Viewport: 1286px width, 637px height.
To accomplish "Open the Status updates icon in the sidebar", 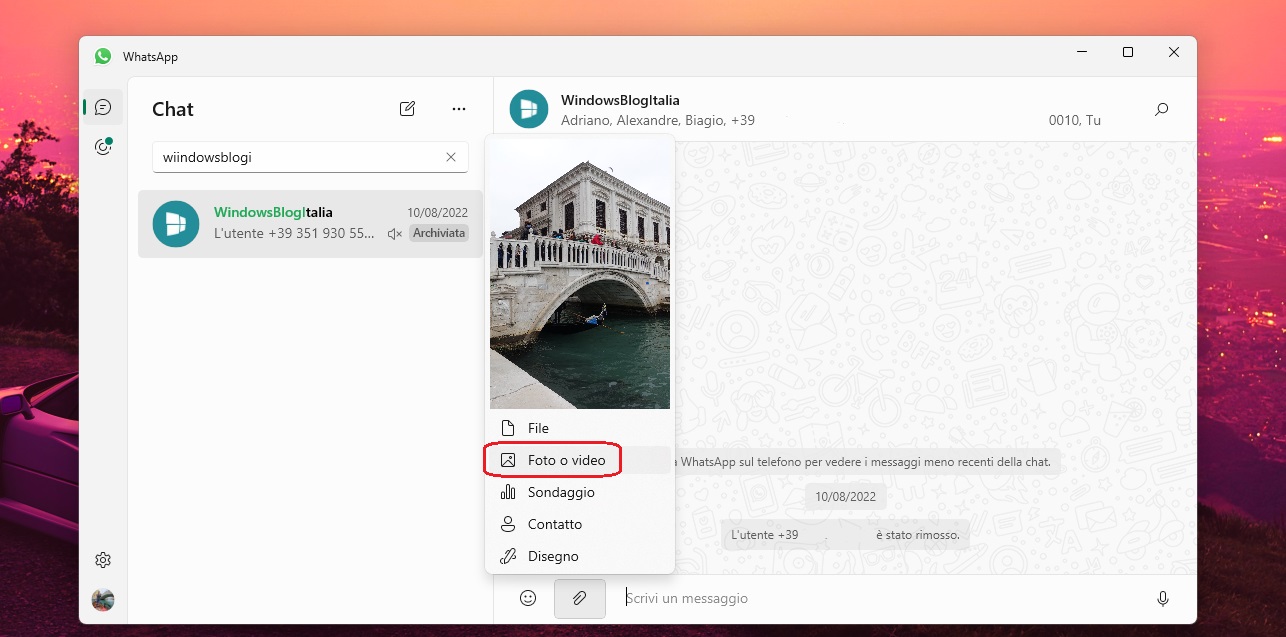I will [103, 147].
